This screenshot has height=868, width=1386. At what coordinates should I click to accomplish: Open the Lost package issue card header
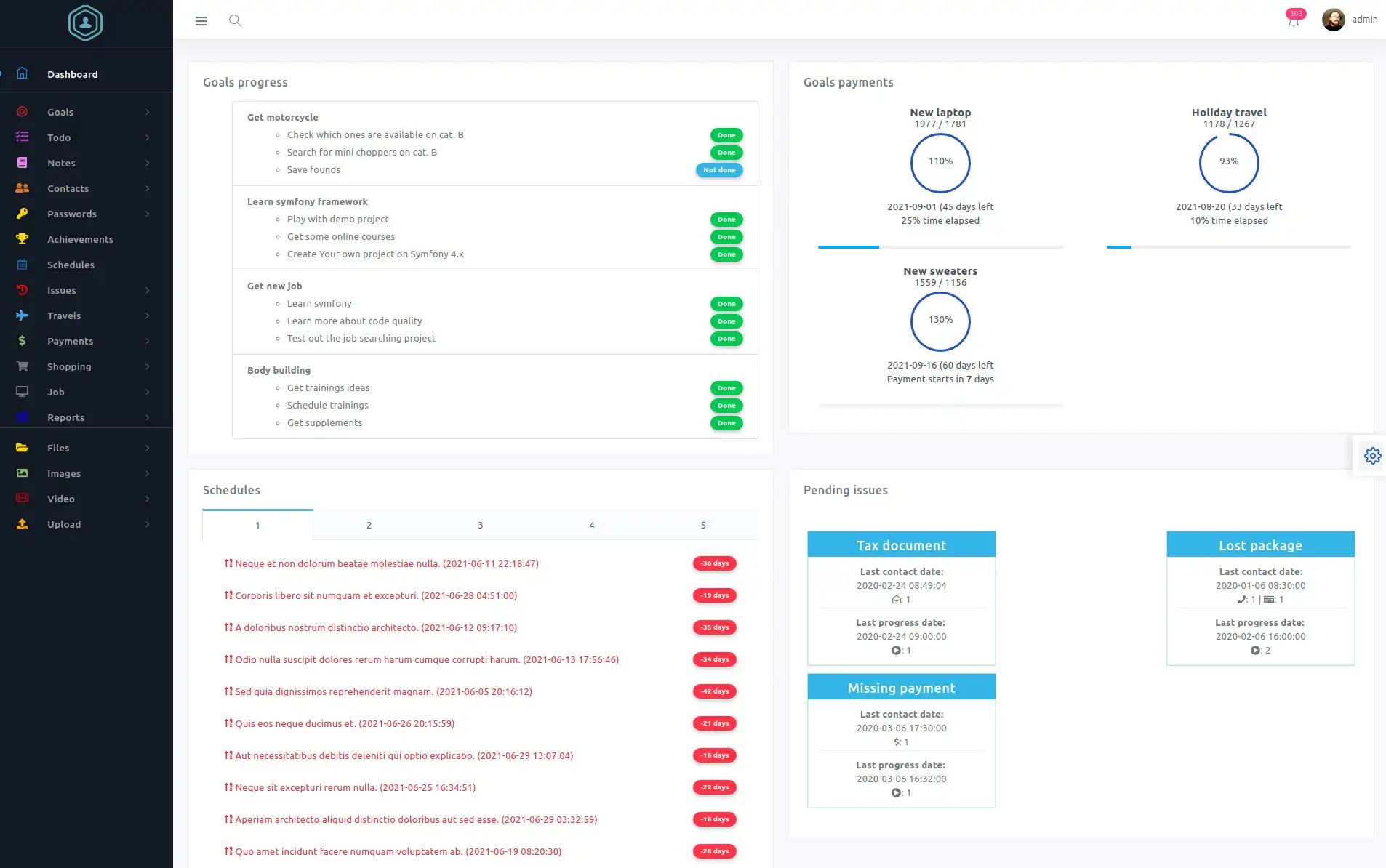[1260, 545]
